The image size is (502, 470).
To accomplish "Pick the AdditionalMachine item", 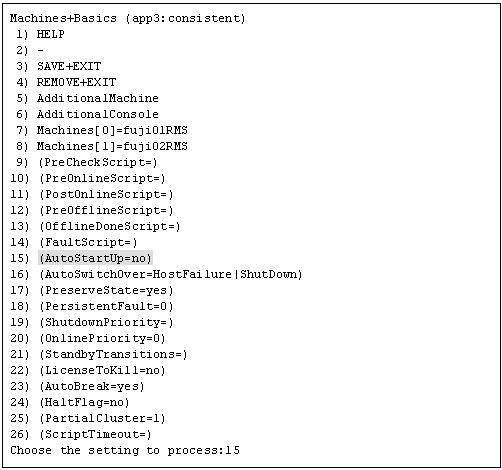I will pos(98,98).
